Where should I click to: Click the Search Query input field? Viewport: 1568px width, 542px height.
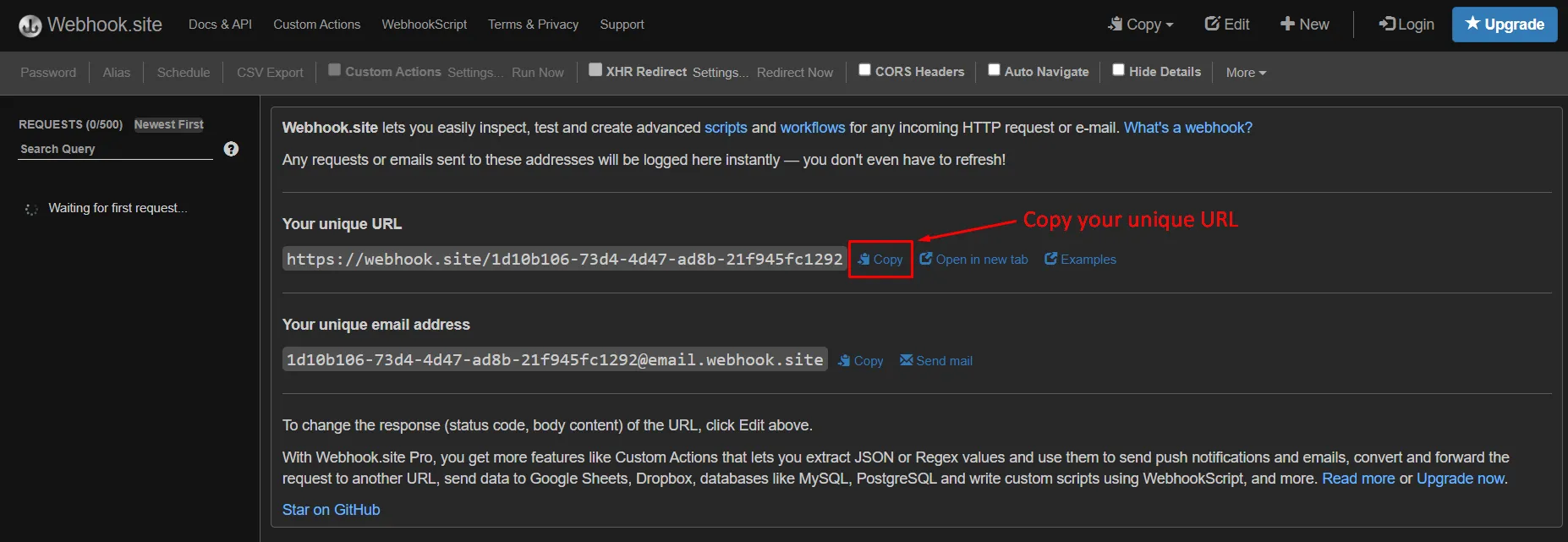click(x=115, y=149)
